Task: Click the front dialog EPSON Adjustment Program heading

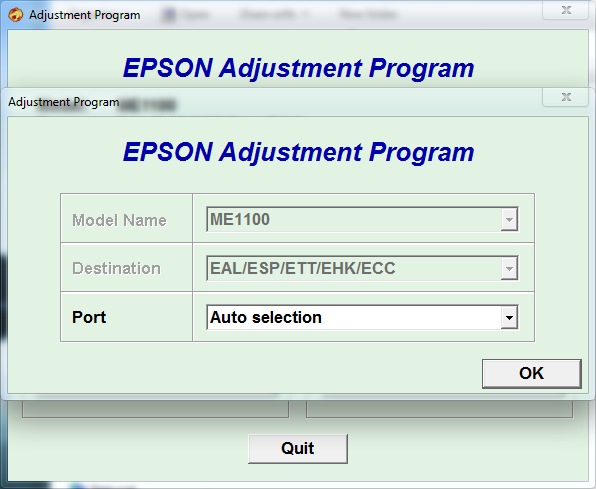Action: 298,152
